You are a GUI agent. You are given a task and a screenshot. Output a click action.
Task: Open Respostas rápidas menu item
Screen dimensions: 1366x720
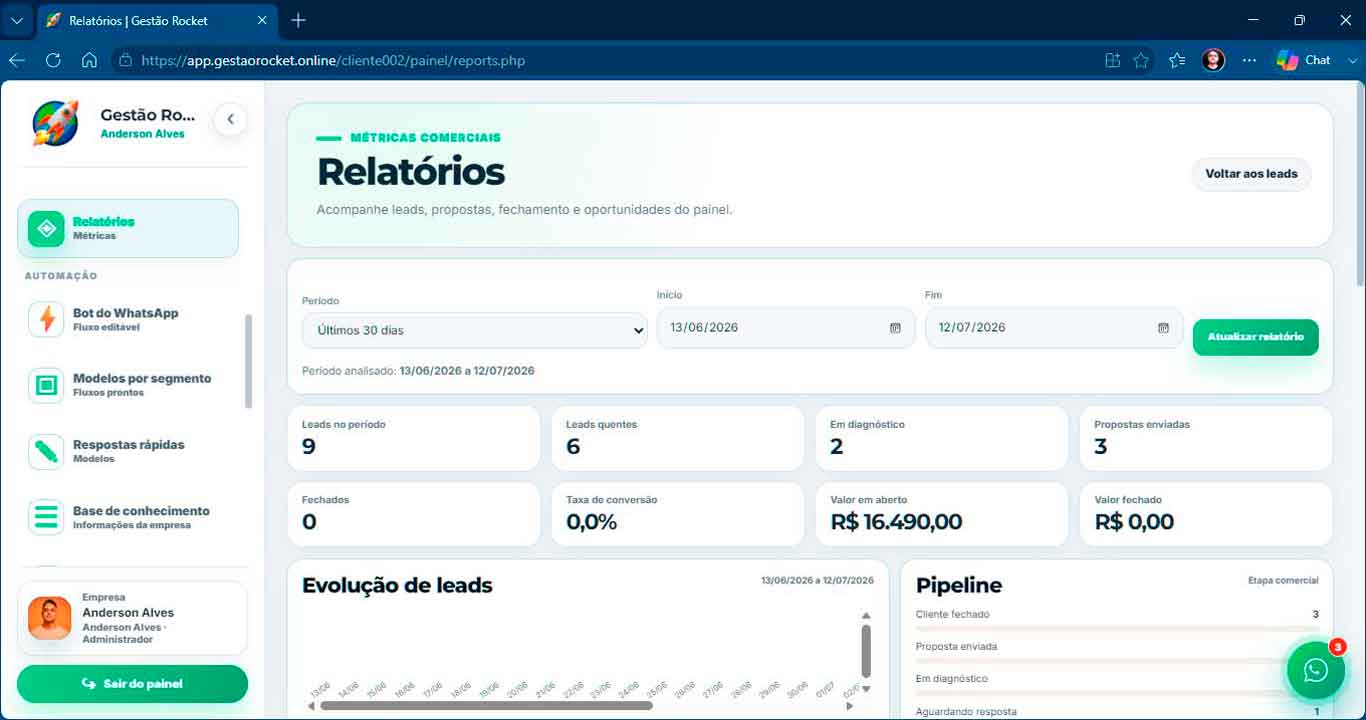128,451
